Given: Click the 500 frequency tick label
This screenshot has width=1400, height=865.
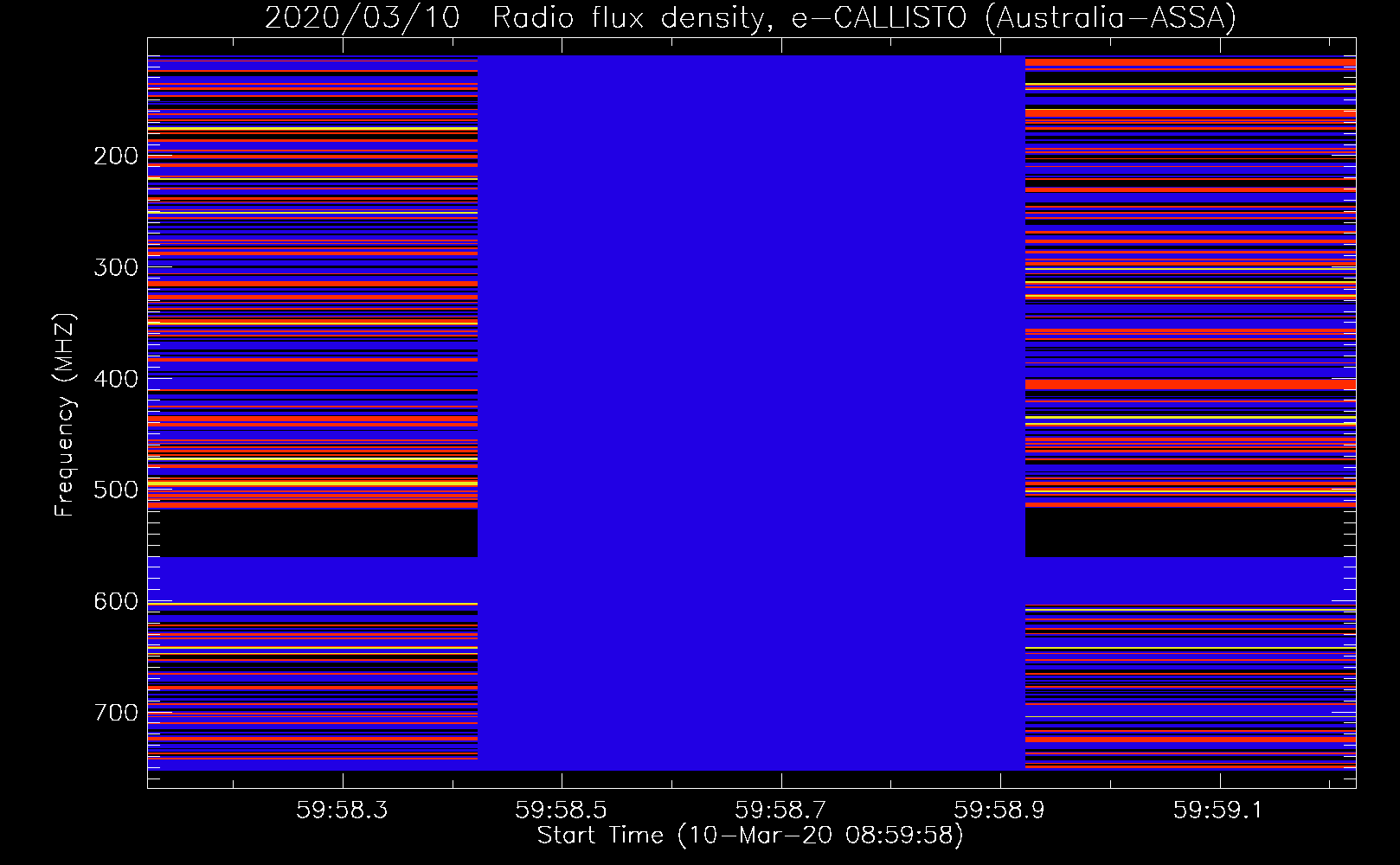Looking at the screenshot, I should 116,490.
